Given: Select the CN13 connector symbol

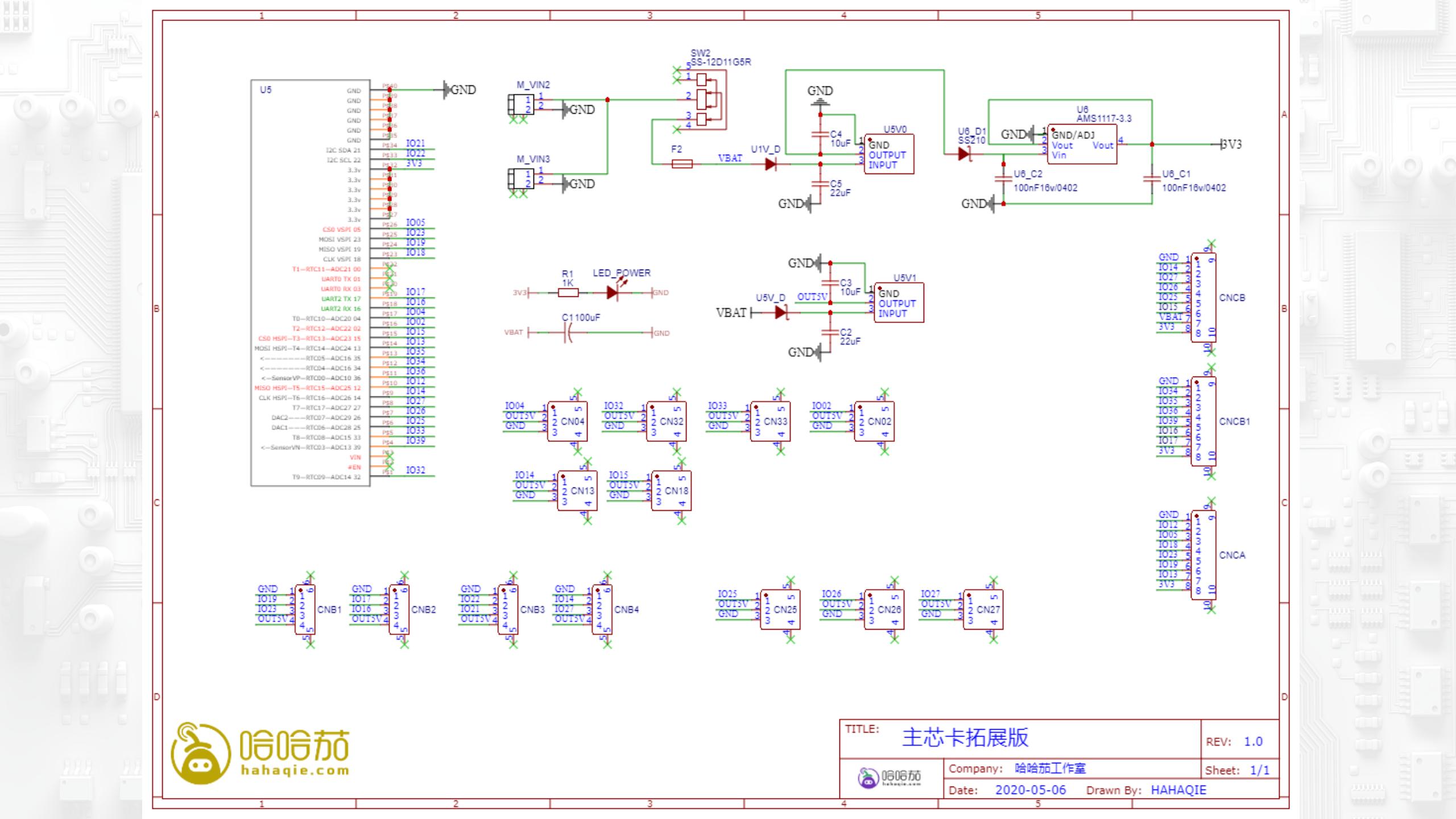Looking at the screenshot, I should pos(577,491).
